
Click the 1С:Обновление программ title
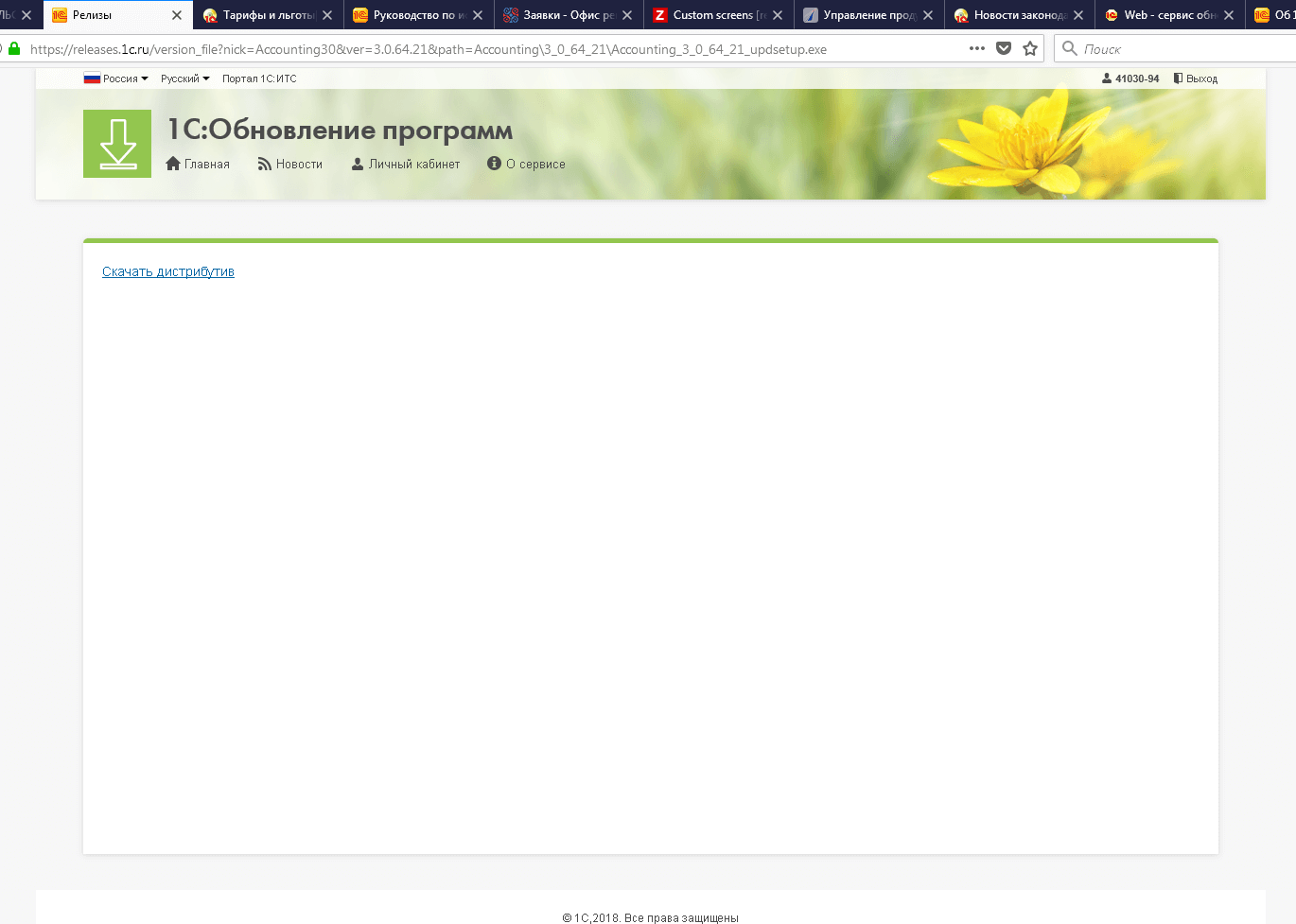click(x=341, y=130)
